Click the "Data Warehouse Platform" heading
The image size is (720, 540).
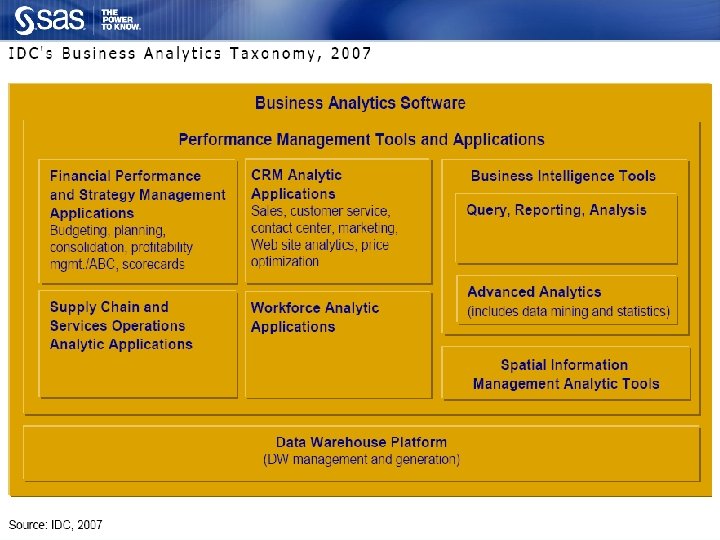(361, 442)
